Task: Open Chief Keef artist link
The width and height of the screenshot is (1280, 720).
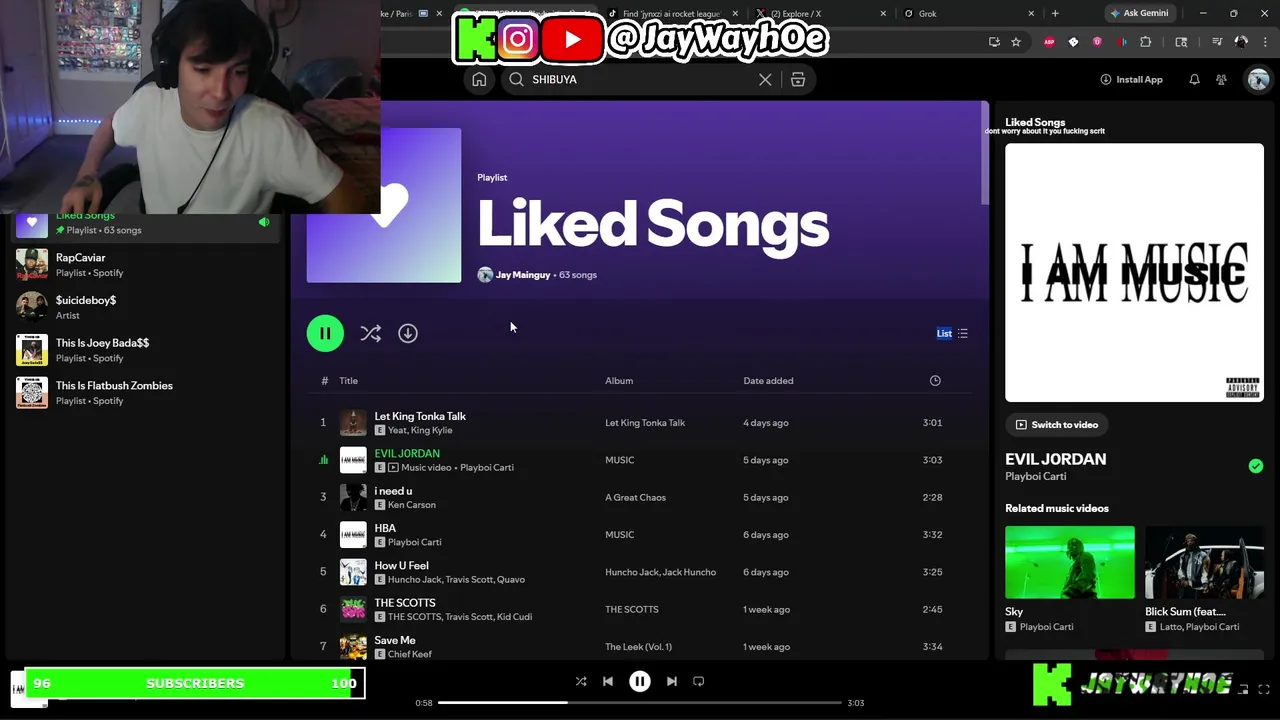Action: tap(409, 654)
